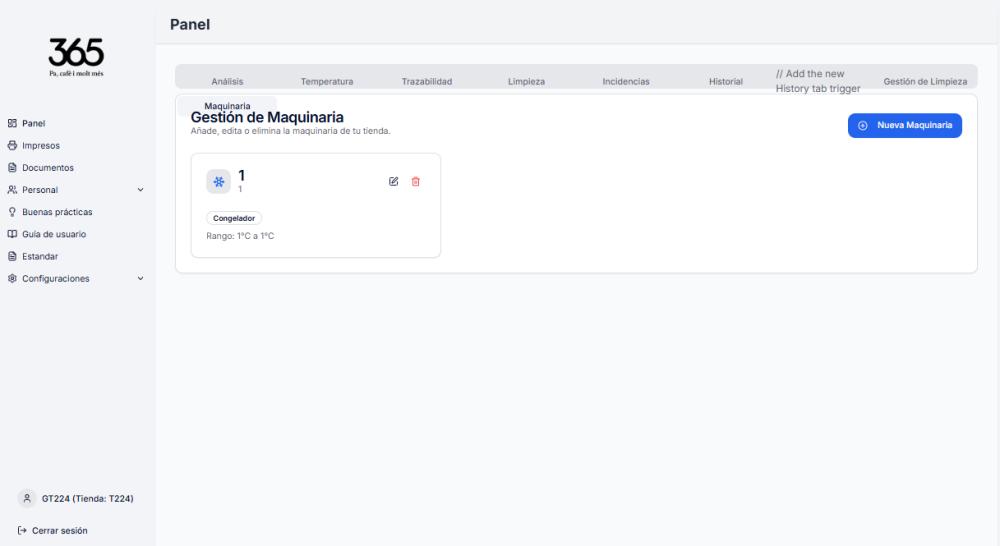Expand the Configuraciones submenu chevron
The width and height of the screenshot is (1000, 546).
140,279
